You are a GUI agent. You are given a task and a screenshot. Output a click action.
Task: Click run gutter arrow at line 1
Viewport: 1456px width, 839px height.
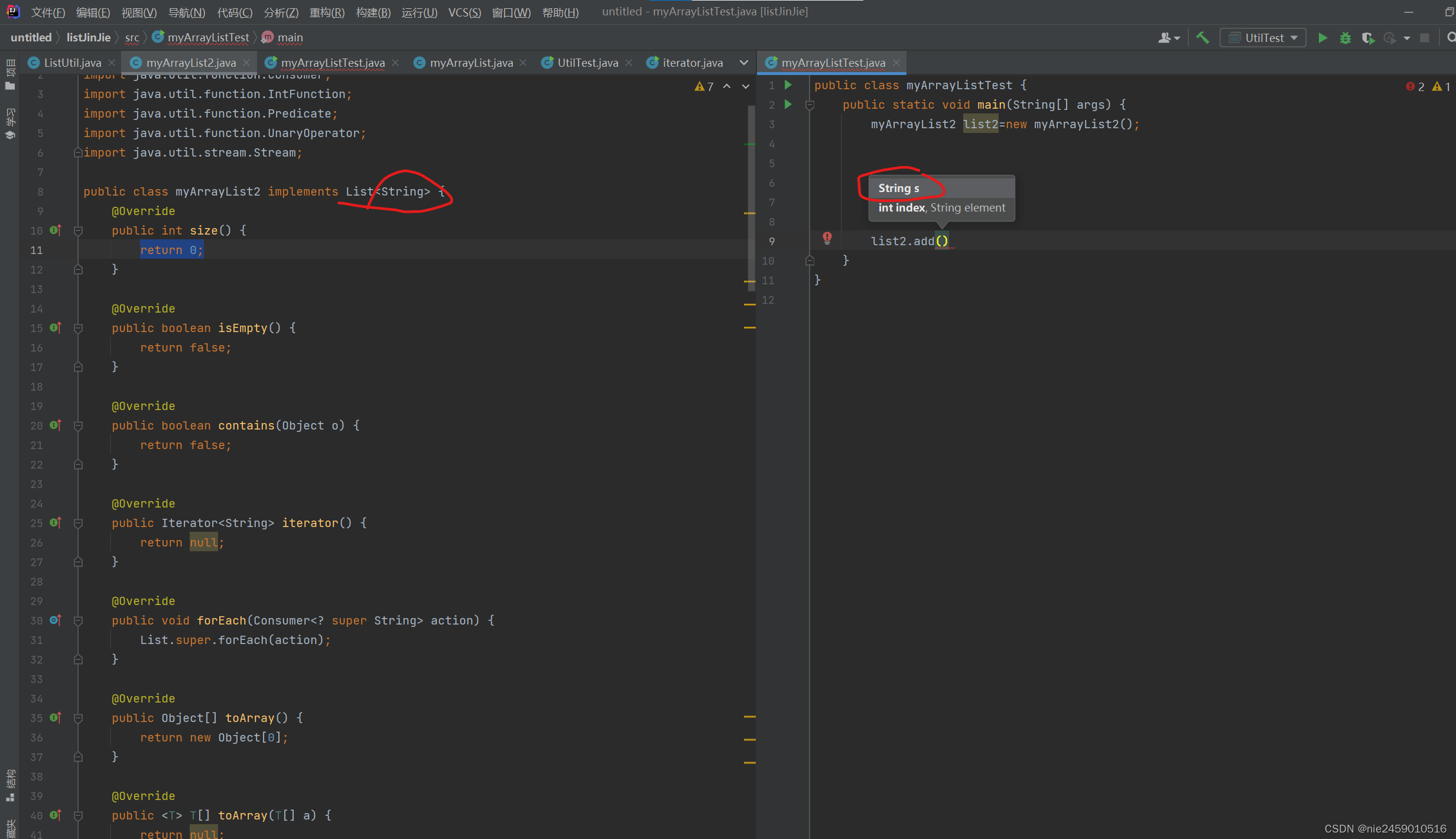[x=788, y=85]
